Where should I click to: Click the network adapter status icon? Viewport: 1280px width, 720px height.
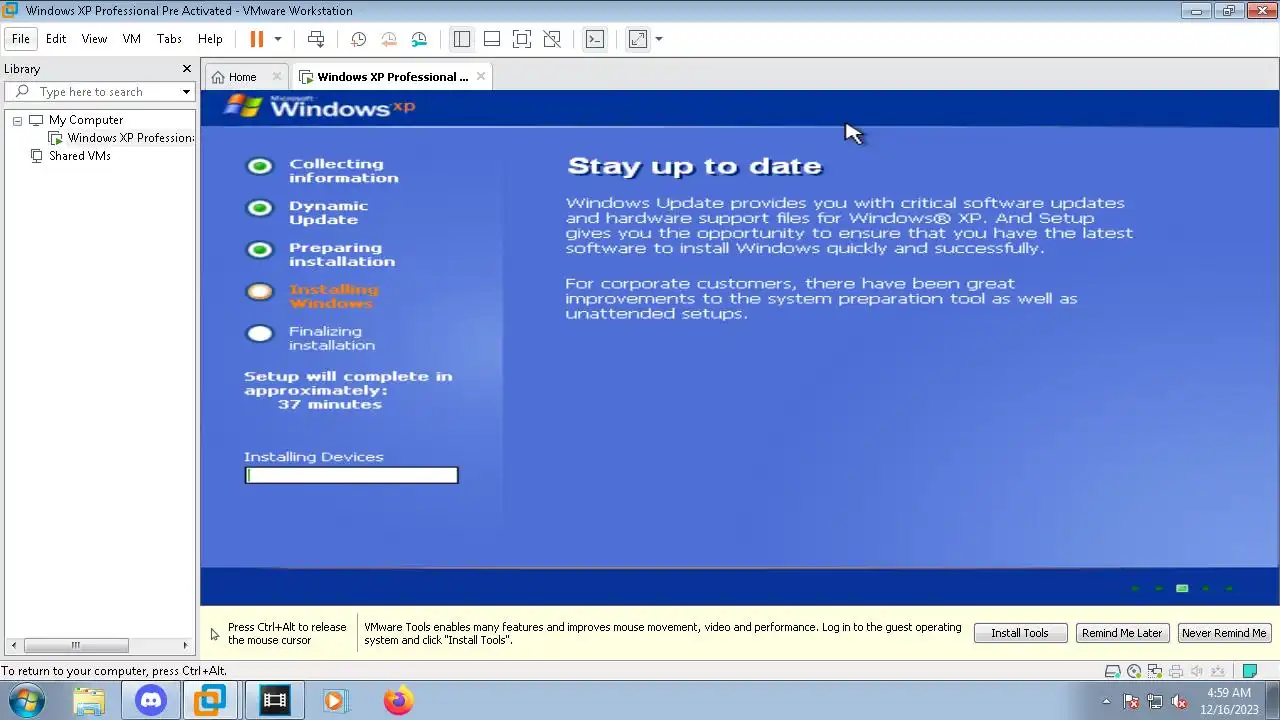pyautogui.click(x=1155, y=671)
